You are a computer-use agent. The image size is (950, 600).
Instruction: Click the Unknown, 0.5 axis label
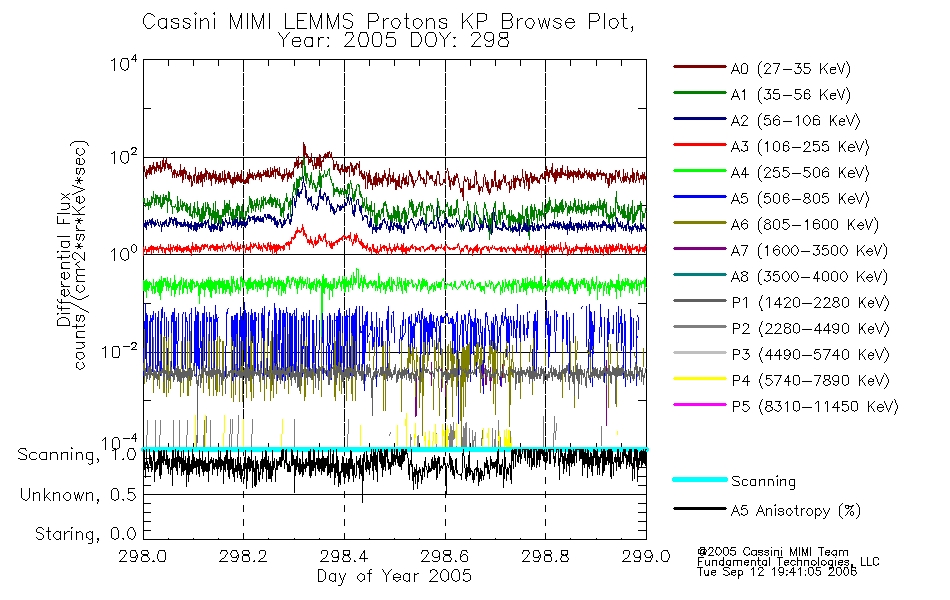point(78,495)
